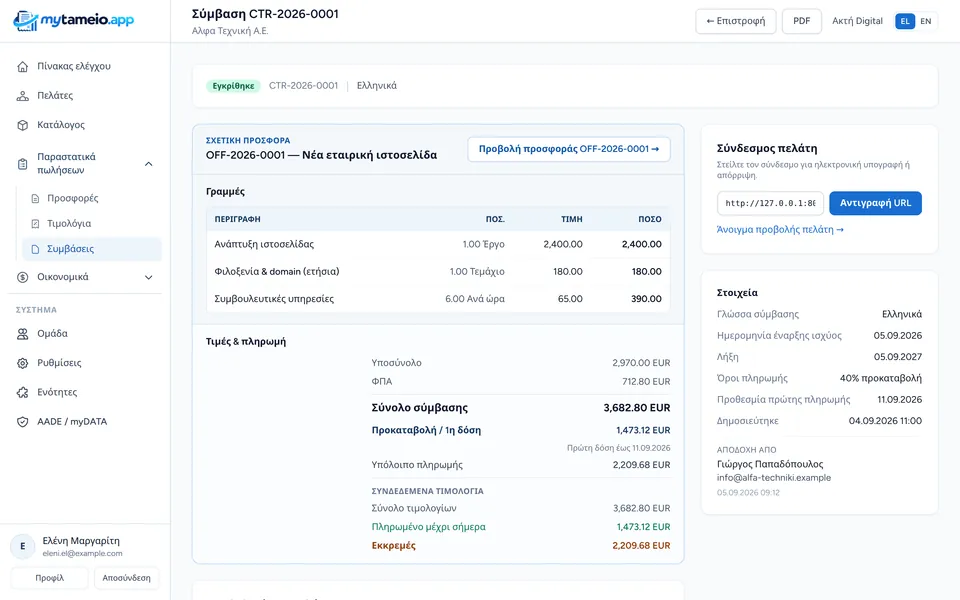Image resolution: width=960 pixels, height=600 pixels.
Task: Open Ομάδα from the system menu
Action: click(x=85, y=334)
